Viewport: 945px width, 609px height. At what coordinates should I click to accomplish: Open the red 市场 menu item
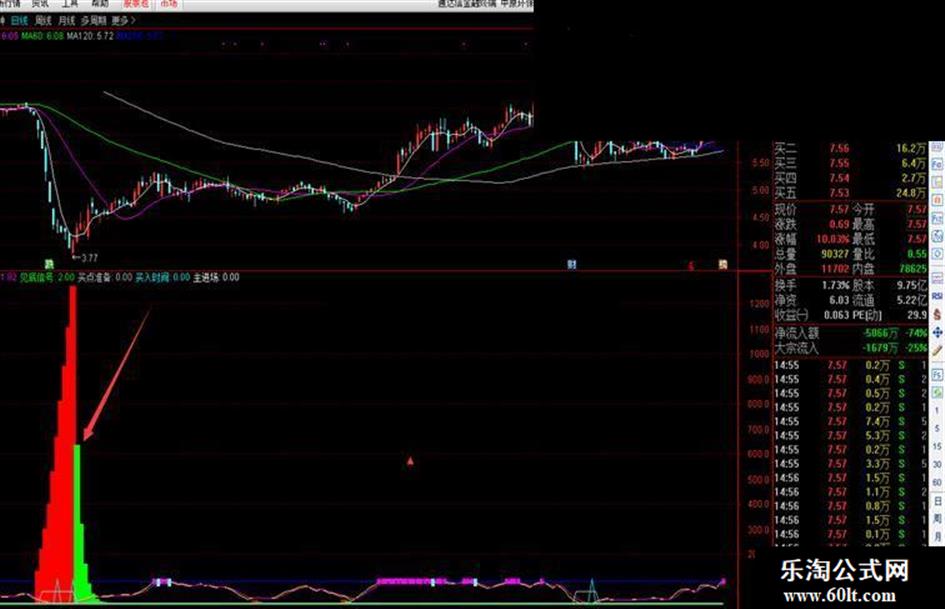click(169, 4)
